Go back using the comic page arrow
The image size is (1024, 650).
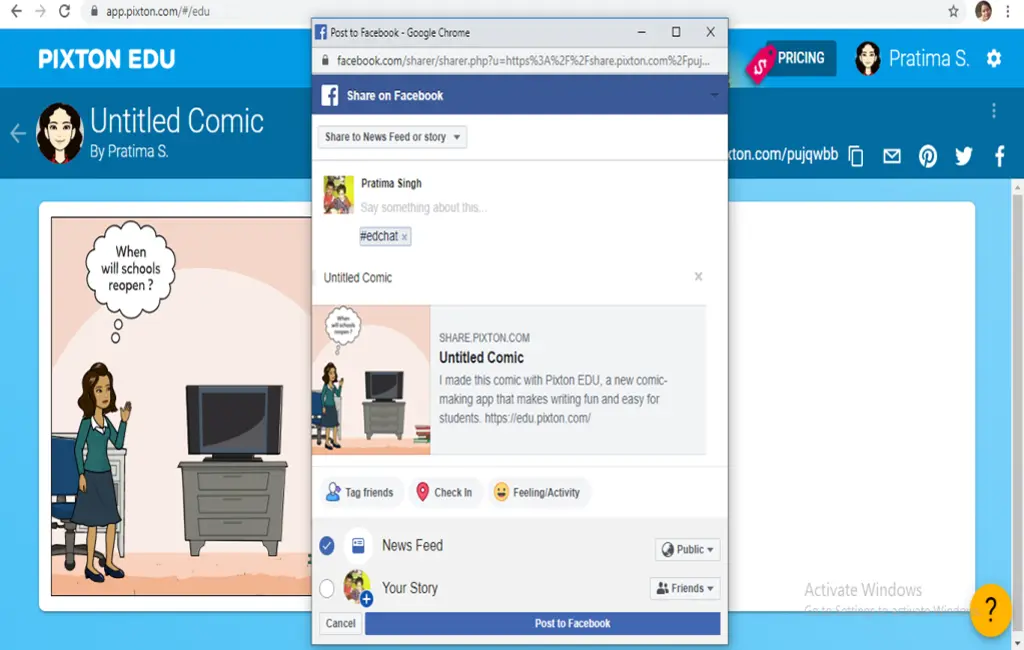18,133
